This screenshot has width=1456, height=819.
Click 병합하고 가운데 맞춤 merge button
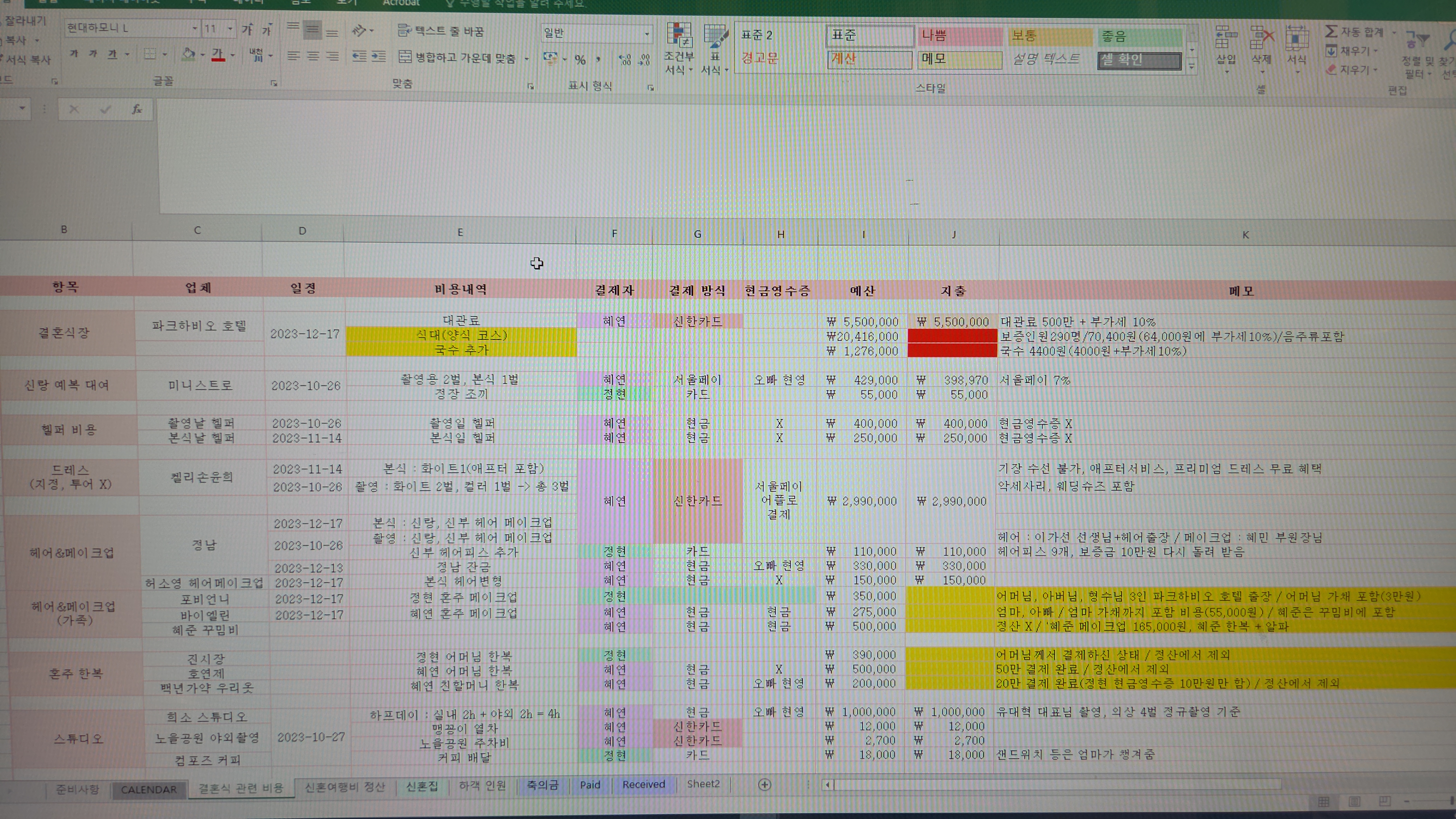[x=457, y=58]
